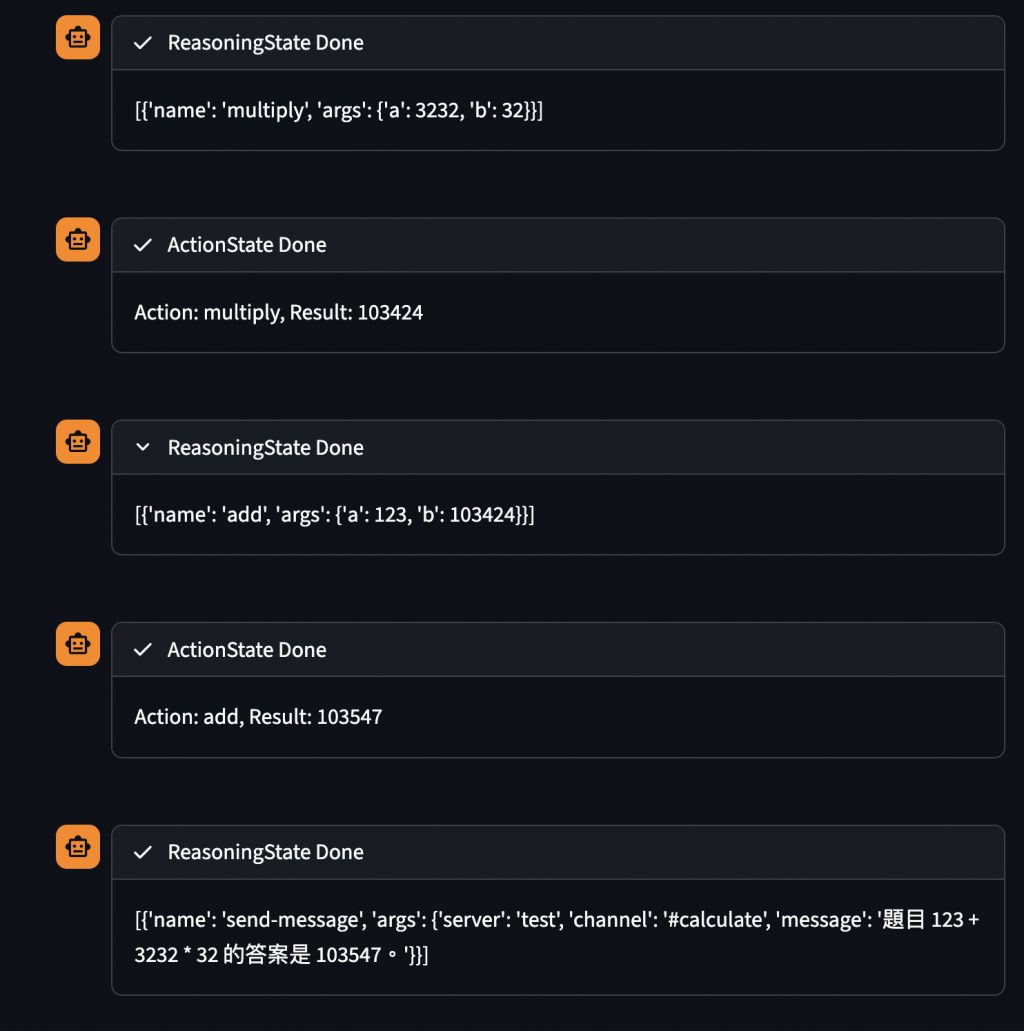Click the checkmark icon on the send-message ReasoningState header
Viewport: 1024px width, 1031px height.
tap(143, 853)
